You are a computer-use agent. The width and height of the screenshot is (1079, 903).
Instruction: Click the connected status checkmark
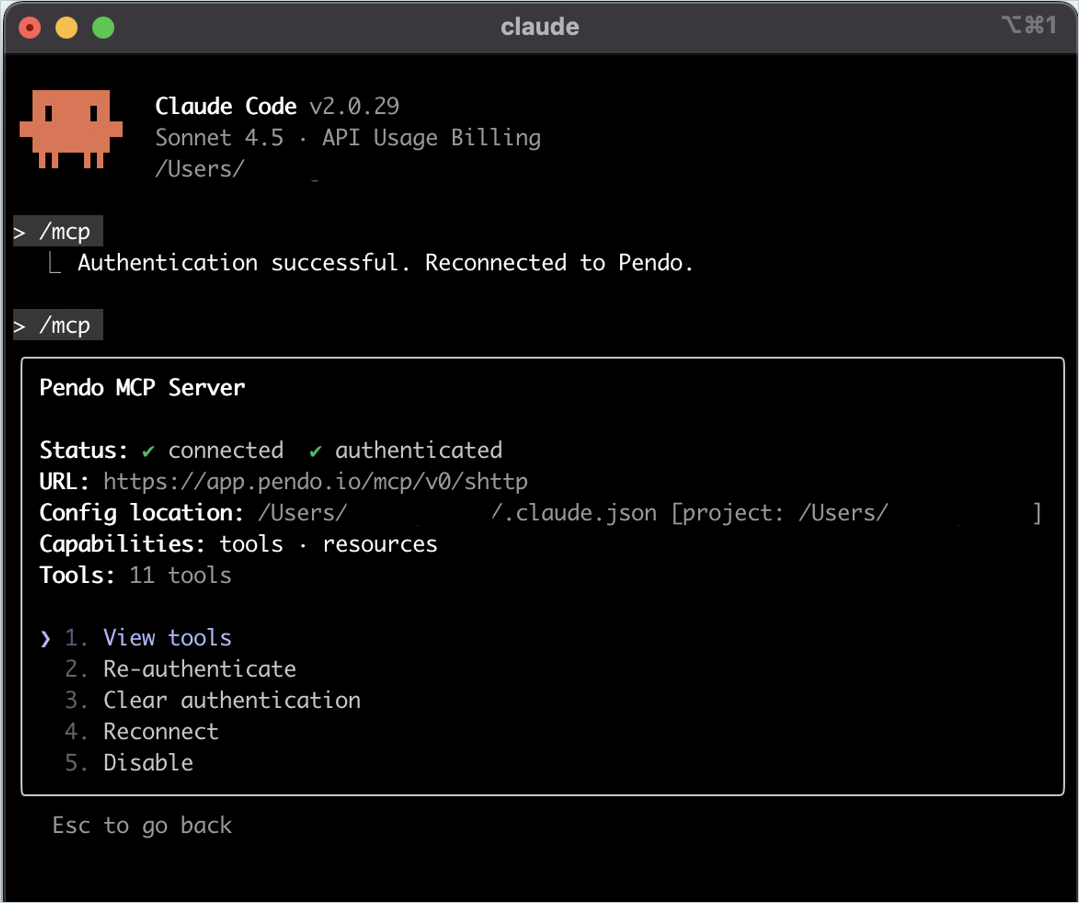147,450
